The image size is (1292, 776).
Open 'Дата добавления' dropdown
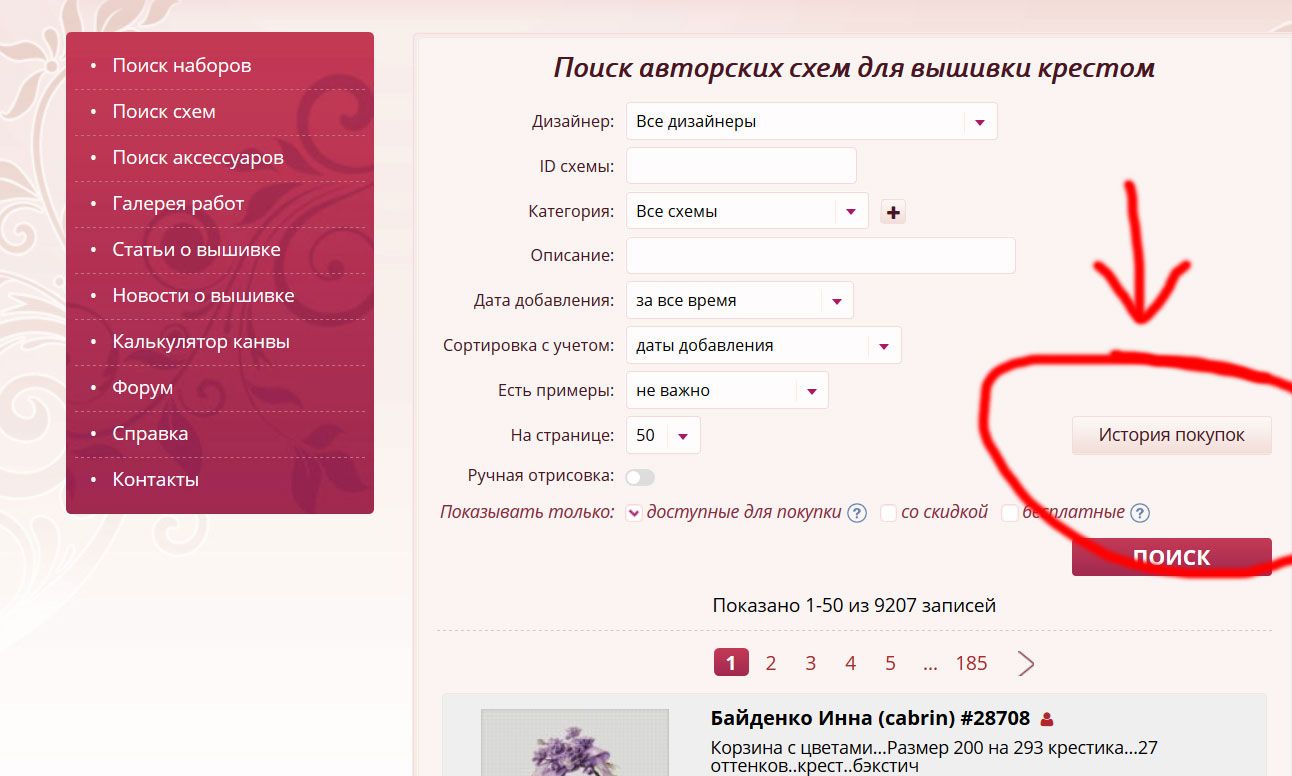[739, 300]
